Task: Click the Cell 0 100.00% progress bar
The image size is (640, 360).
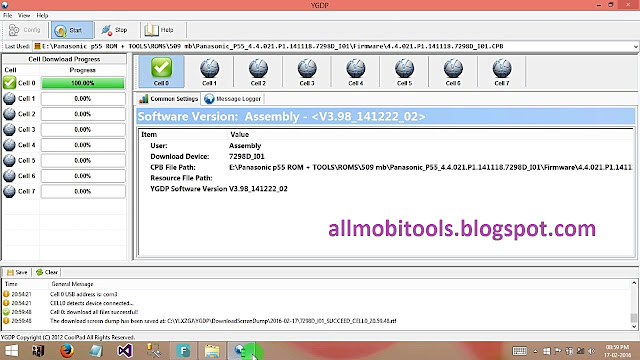Action: pyautogui.click(x=83, y=83)
